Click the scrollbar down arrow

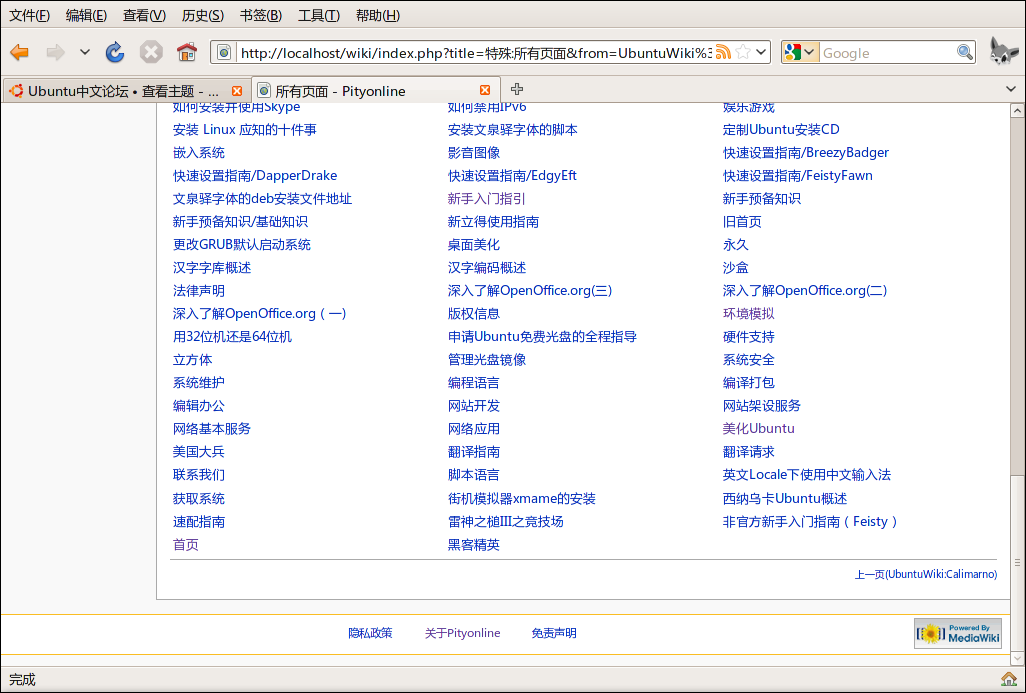[1017, 658]
